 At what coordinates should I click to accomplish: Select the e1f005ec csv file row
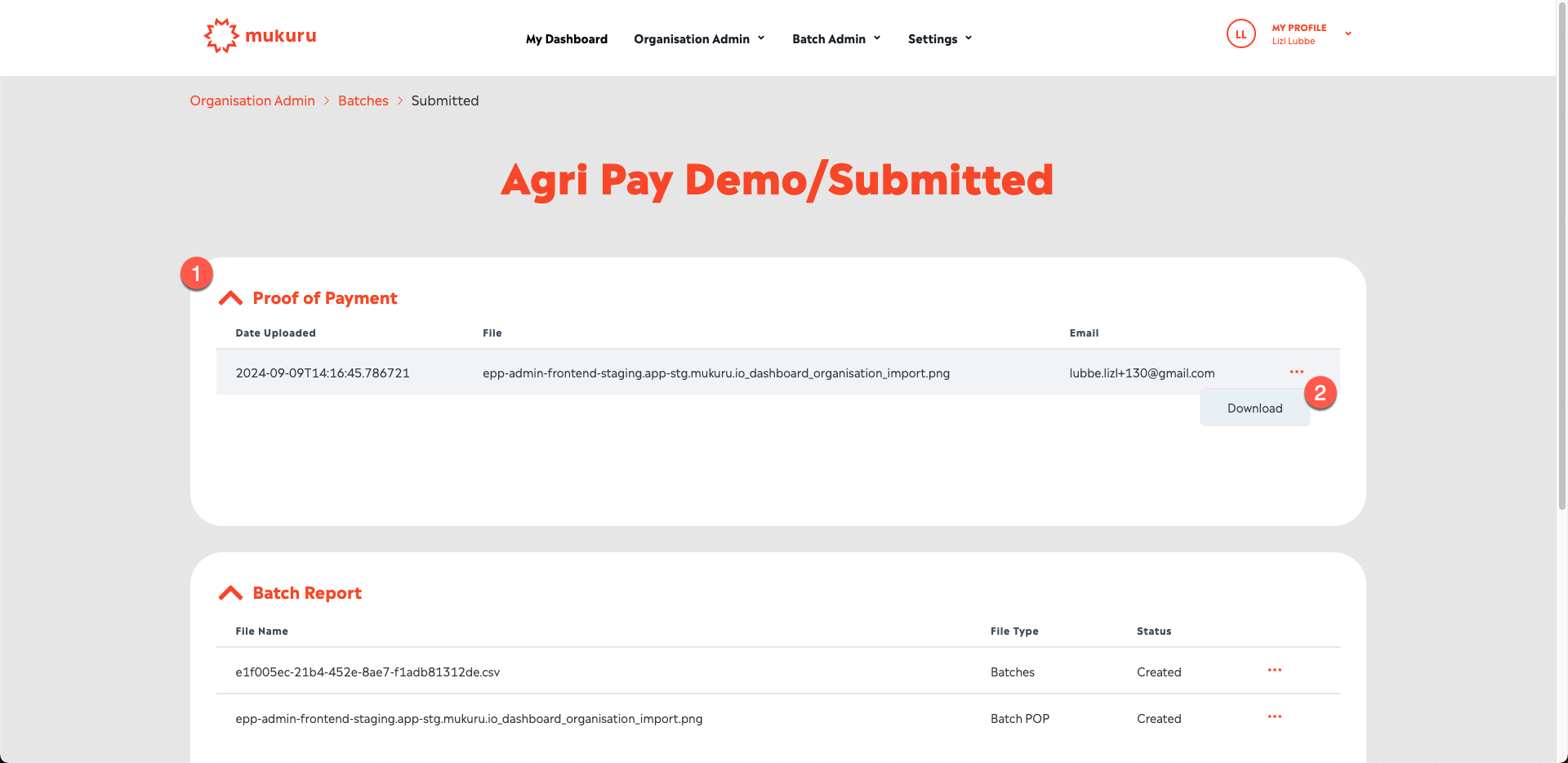pyautogui.click(x=367, y=672)
